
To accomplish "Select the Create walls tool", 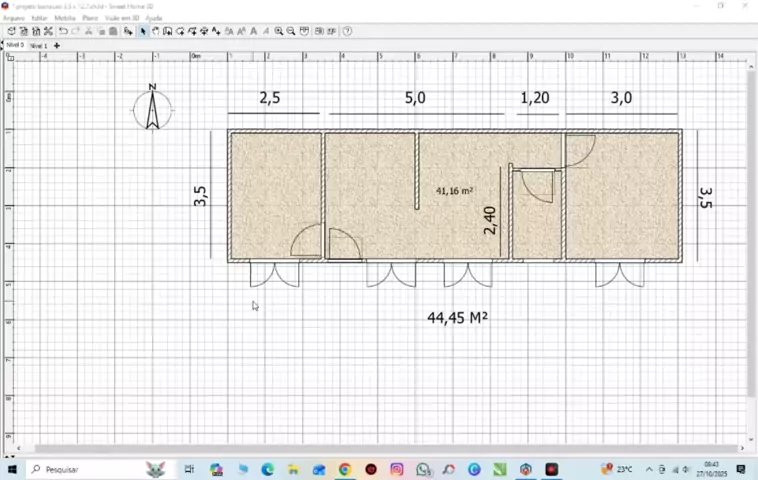I will (x=167, y=31).
